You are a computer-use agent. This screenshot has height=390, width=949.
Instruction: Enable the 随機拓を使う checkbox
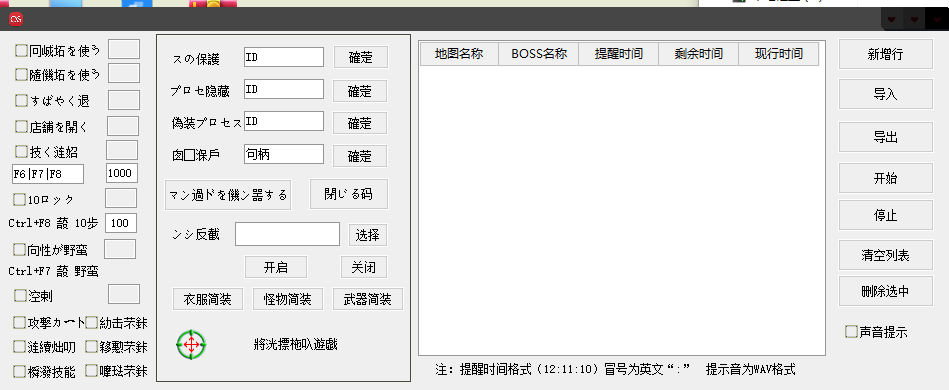point(21,74)
